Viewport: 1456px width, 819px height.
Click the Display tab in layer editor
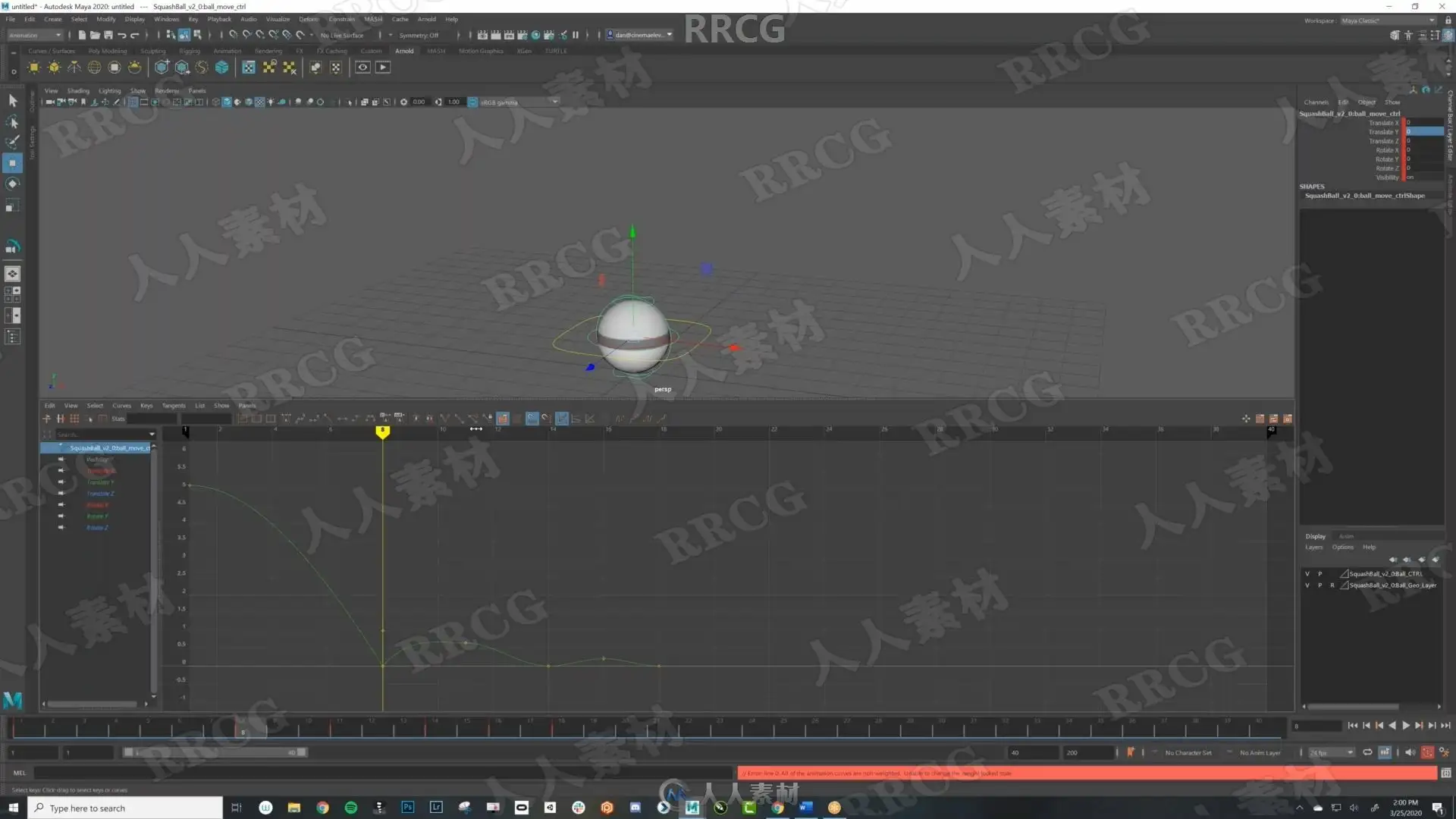pyautogui.click(x=1315, y=536)
